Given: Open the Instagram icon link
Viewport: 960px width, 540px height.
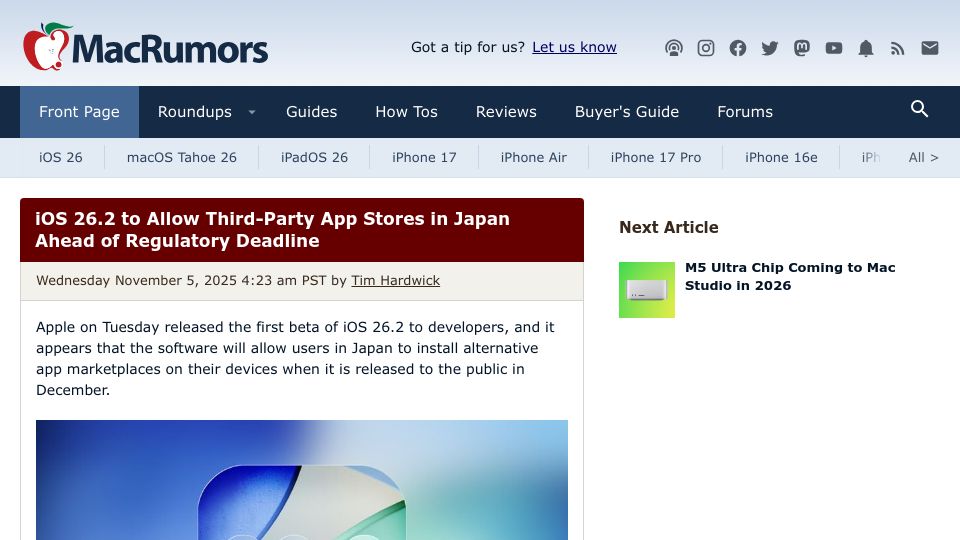Looking at the screenshot, I should tap(706, 48).
